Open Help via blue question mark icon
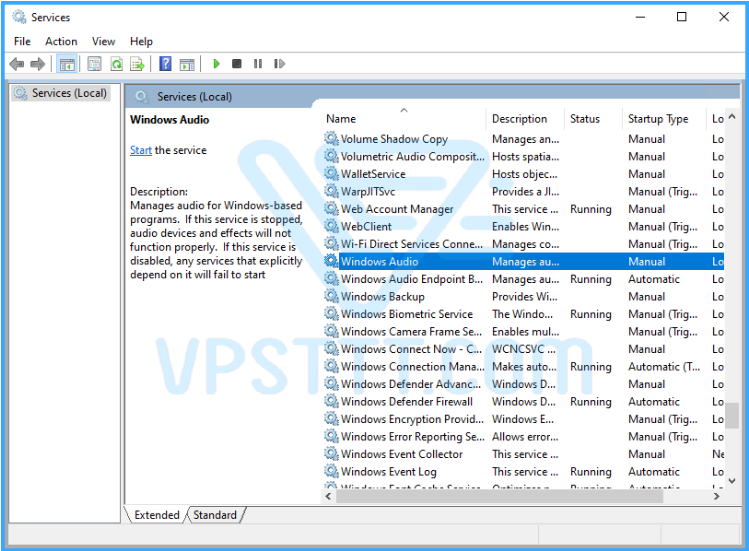The image size is (749, 551). (165, 64)
